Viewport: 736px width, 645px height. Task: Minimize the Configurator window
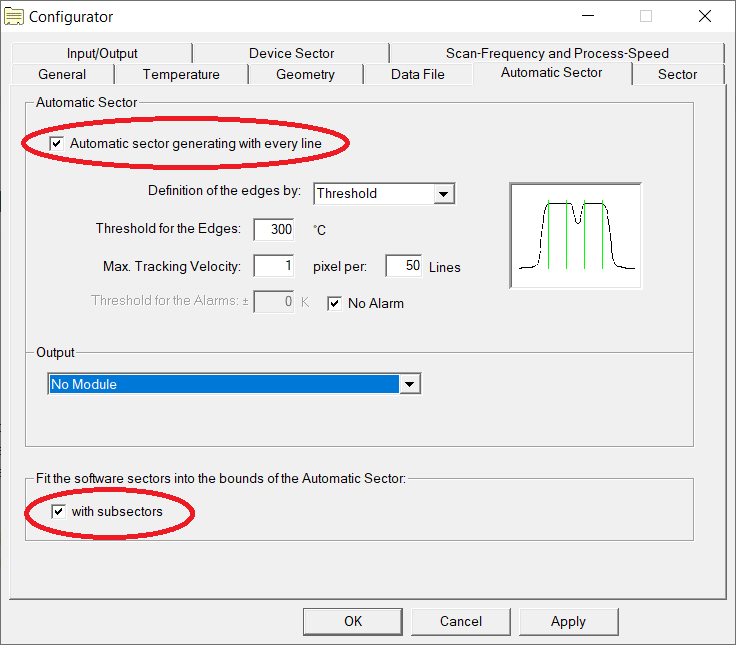pyautogui.click(x=588, y=16)
